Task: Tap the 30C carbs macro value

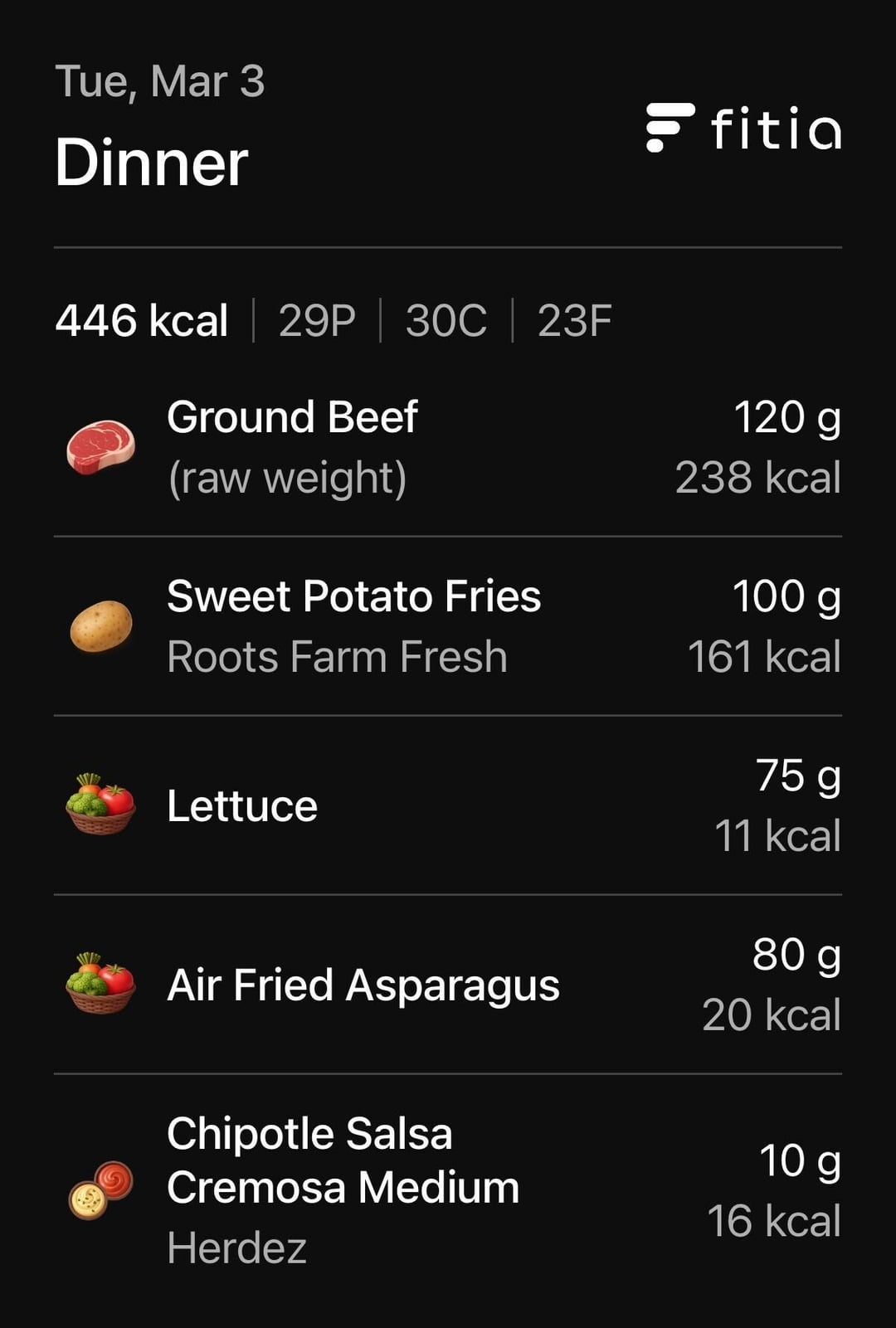Action: point(446,321)
